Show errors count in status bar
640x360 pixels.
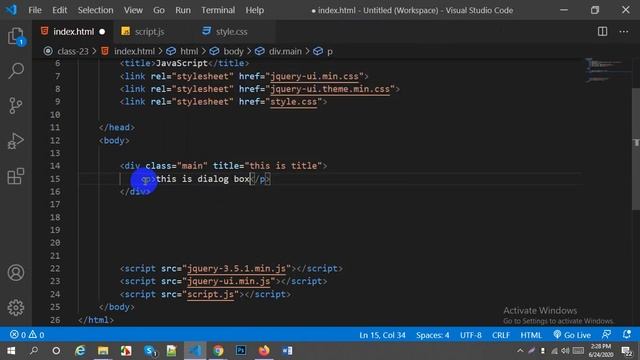pyautogui.click(x=18, y=335)
